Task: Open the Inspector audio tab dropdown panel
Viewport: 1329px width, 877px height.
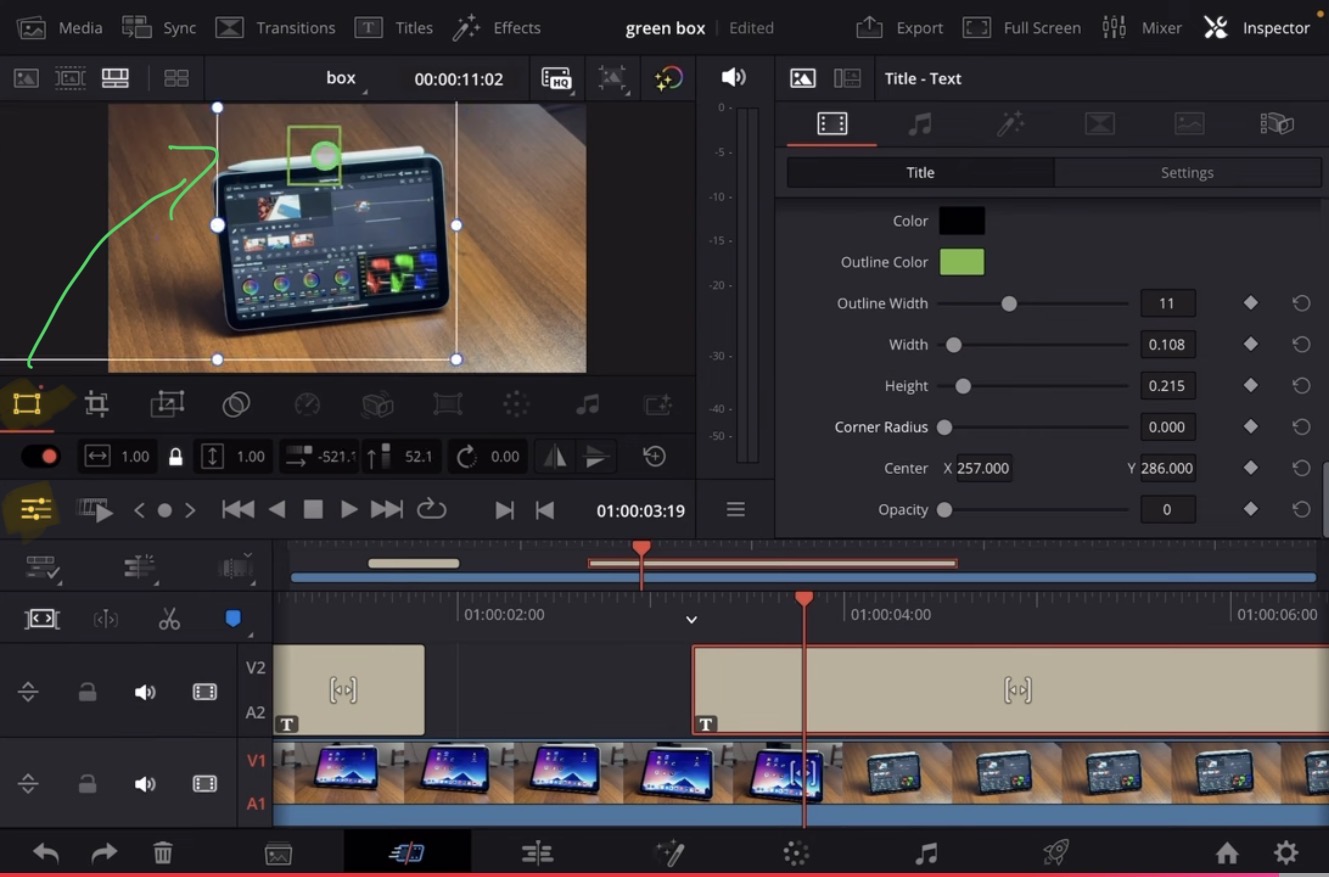Action: point(920,123)
